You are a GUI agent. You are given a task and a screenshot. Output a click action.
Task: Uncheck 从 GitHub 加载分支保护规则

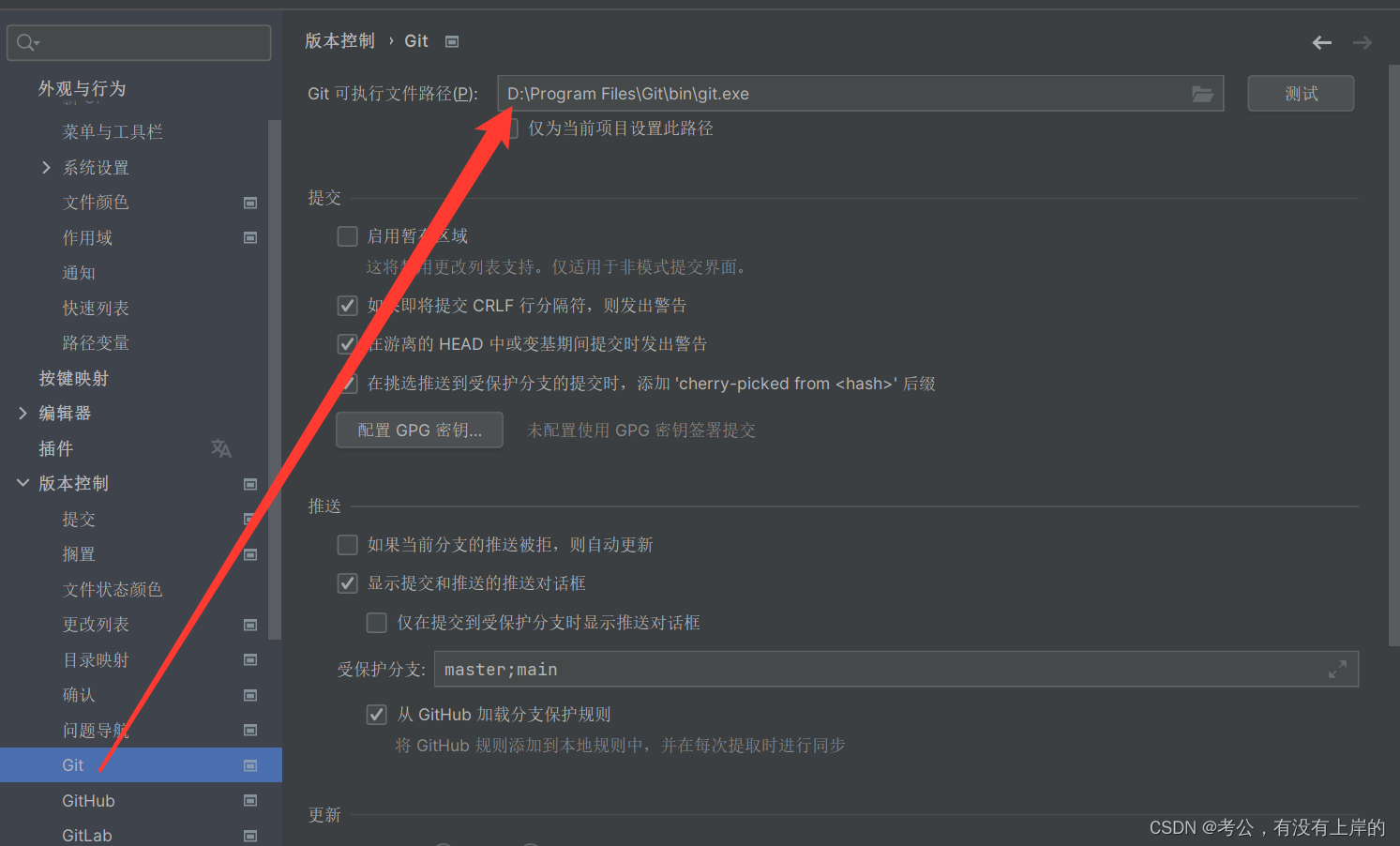(377, 714)
